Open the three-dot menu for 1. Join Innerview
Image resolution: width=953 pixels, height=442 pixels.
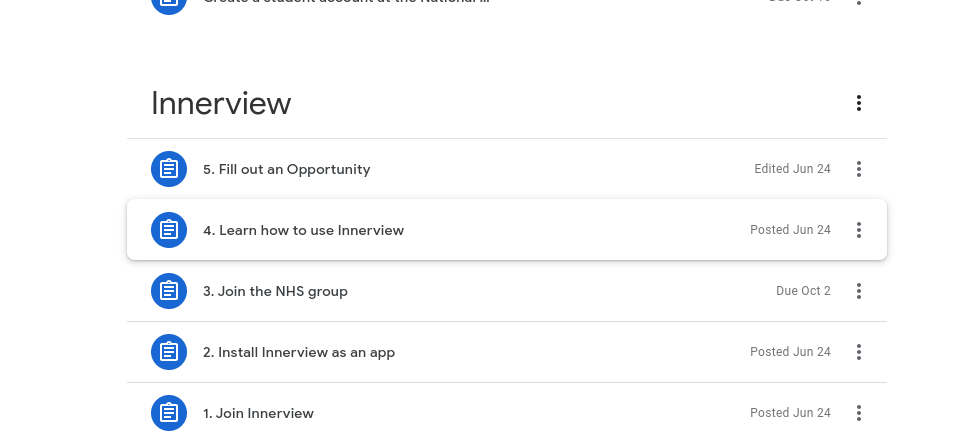click(858, 412)
